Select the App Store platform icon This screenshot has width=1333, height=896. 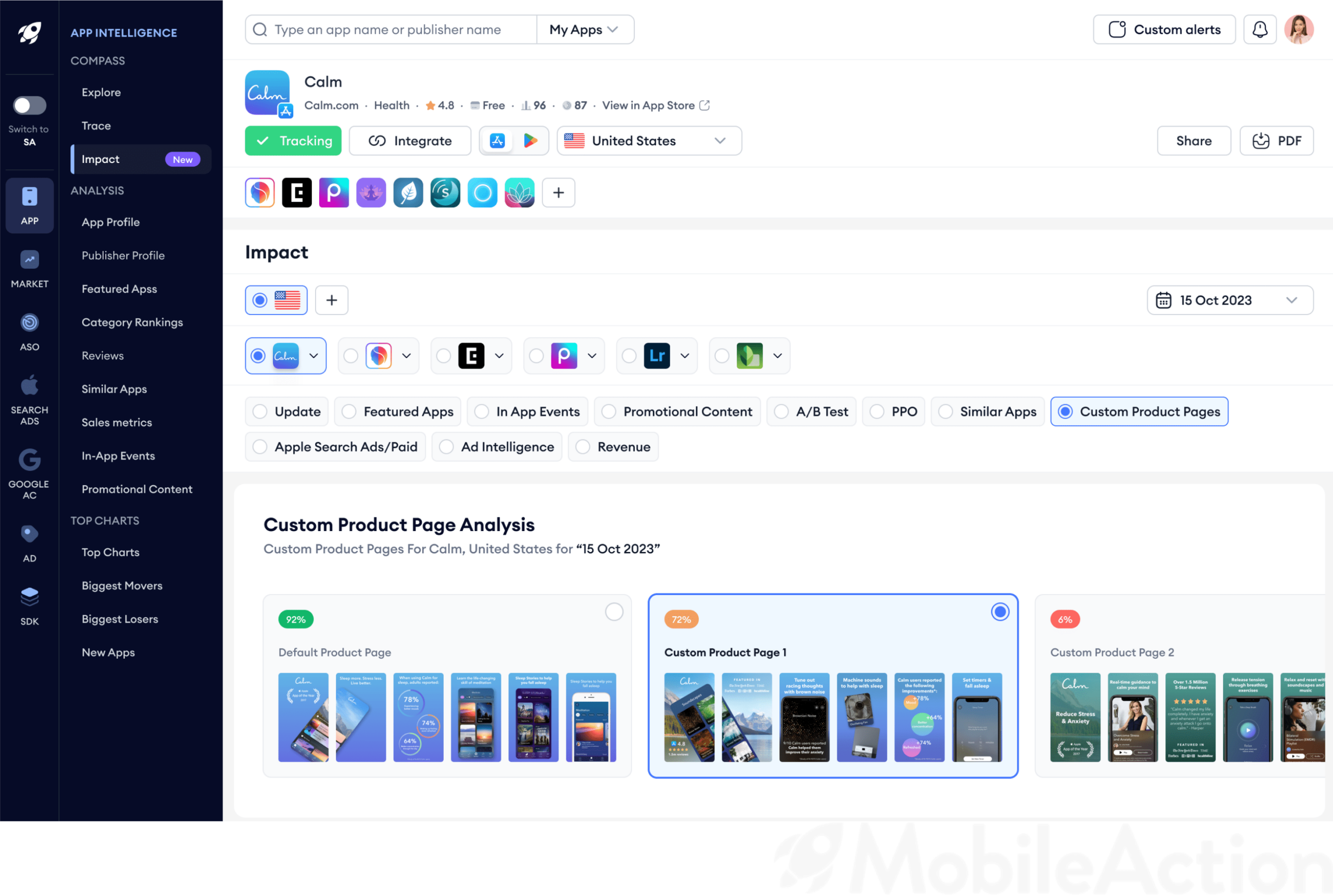[x=498, y=141]
